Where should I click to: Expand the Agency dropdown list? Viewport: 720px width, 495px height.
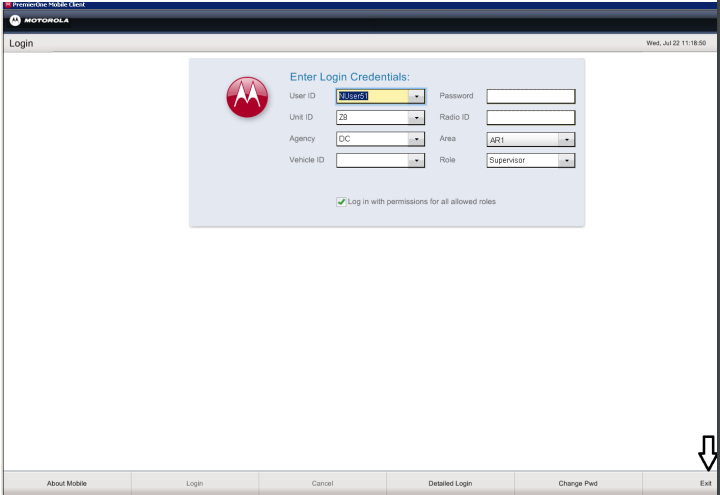(x=416, y=139)
